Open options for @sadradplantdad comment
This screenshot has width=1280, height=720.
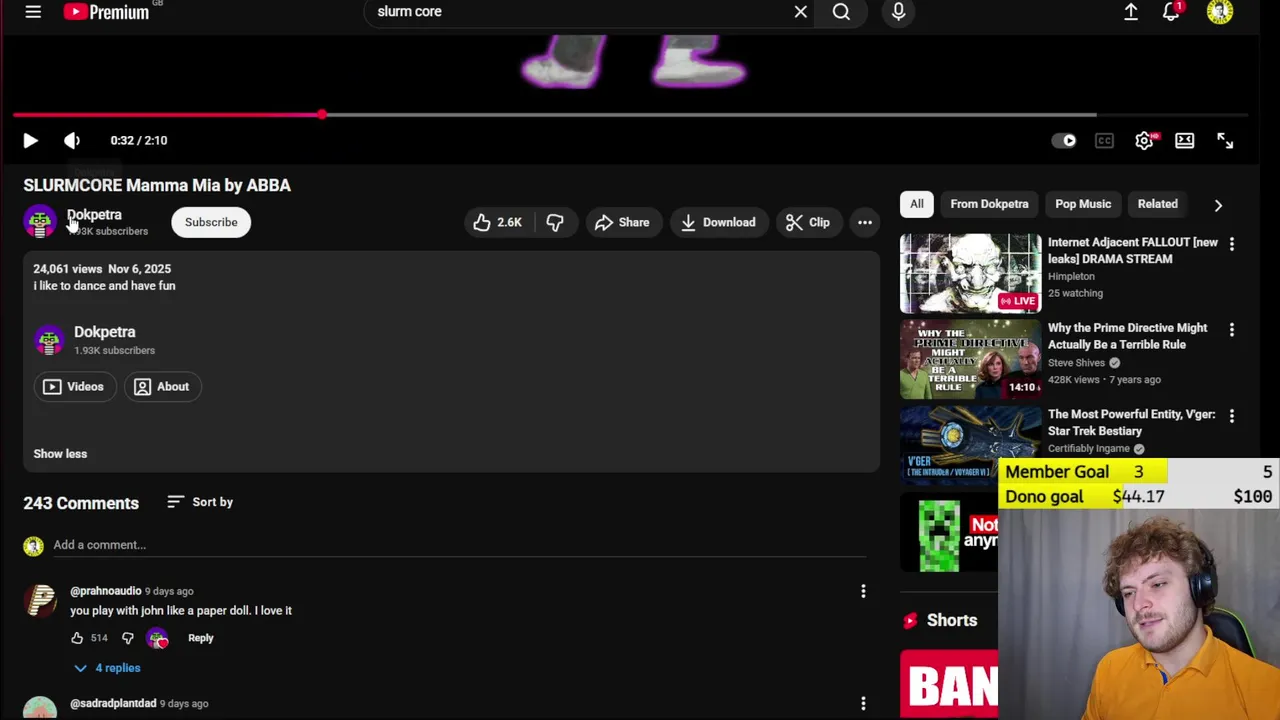863,704
